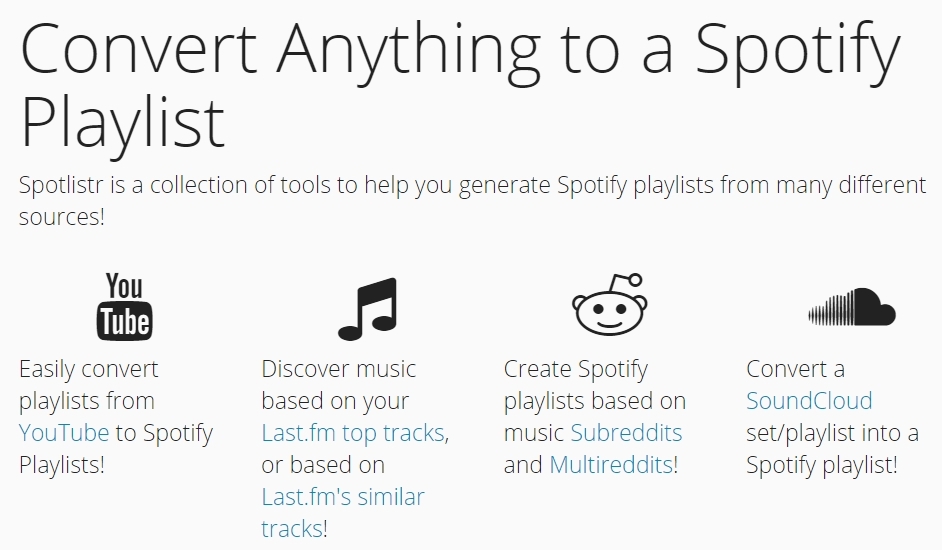Click the 'Convert a' text above SoundCloud link
The width and height of the screenshot is (942, 550).
click(795, 369)
